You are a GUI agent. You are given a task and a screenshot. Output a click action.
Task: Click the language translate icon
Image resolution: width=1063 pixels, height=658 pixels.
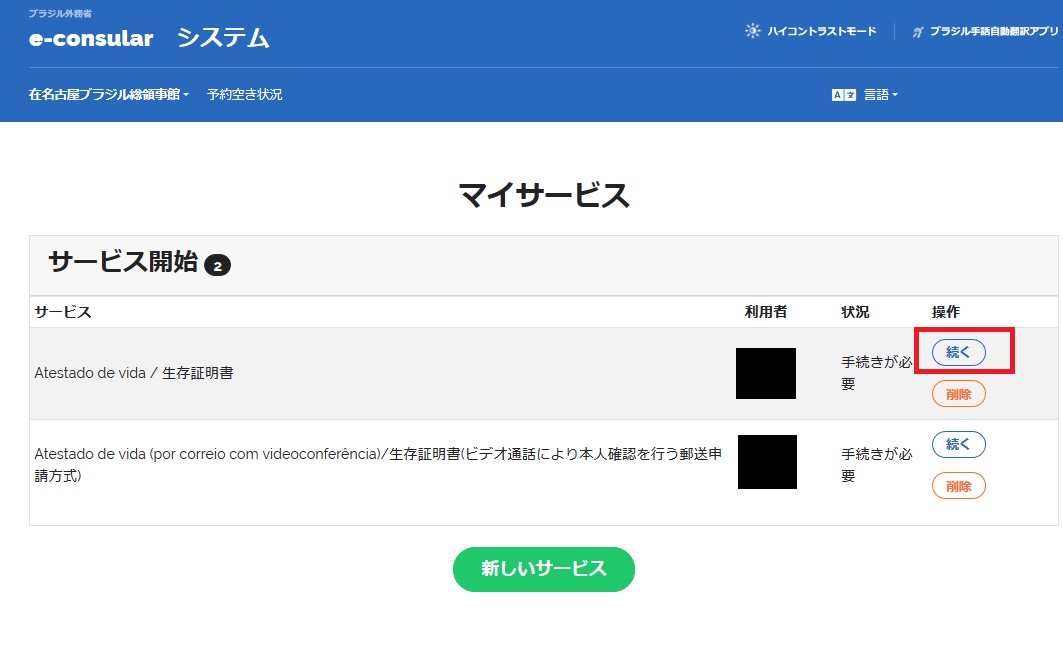[843, 95]
